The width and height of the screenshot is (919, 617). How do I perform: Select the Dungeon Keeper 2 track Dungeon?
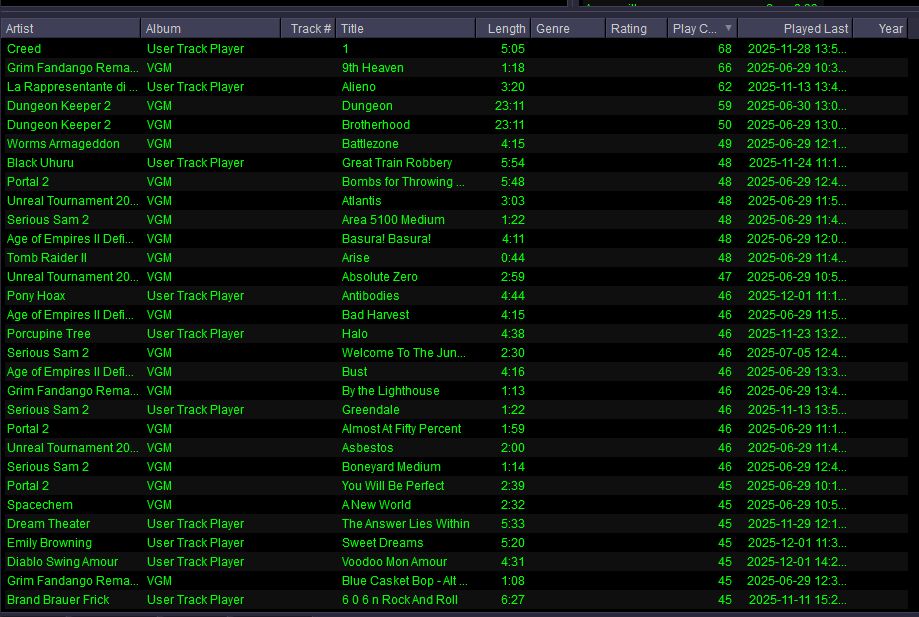(x=454, y=105)
